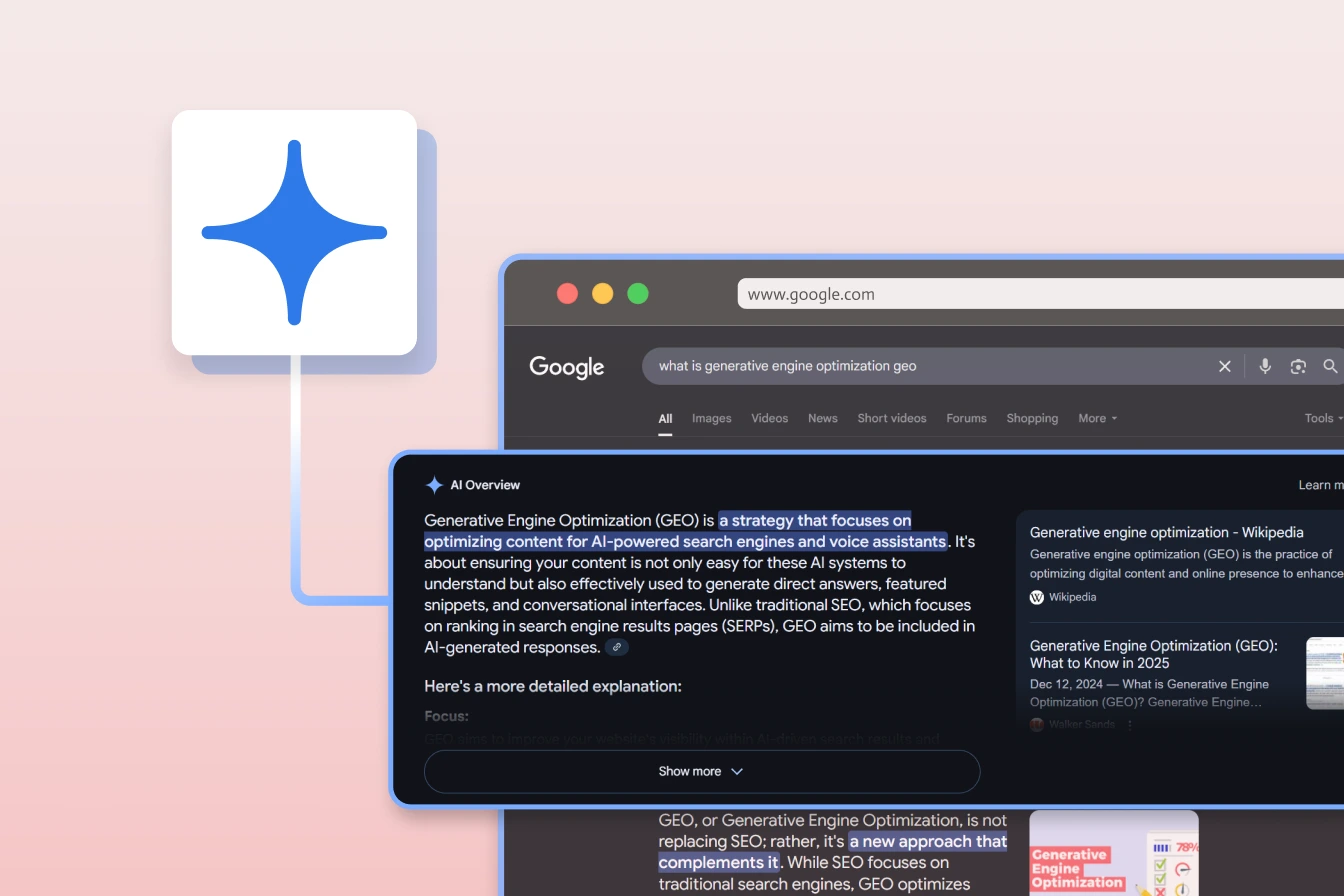Click the Wikipedia source icon

[1037, 597]
